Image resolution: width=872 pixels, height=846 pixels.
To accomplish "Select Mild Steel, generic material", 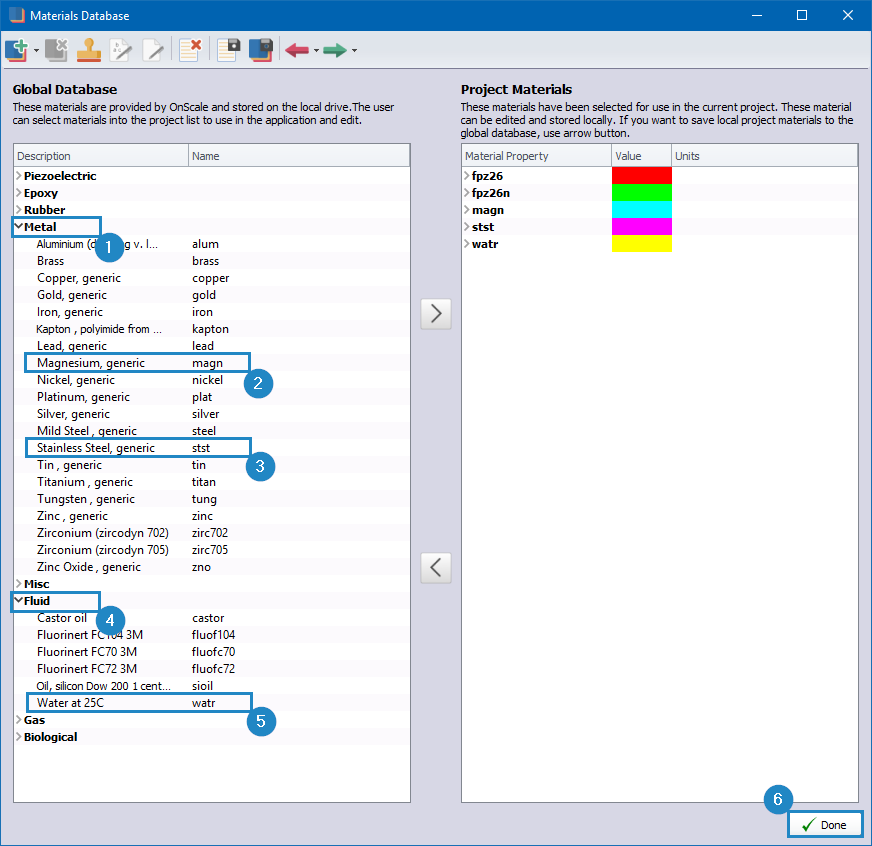I will [x=212, y=431].
